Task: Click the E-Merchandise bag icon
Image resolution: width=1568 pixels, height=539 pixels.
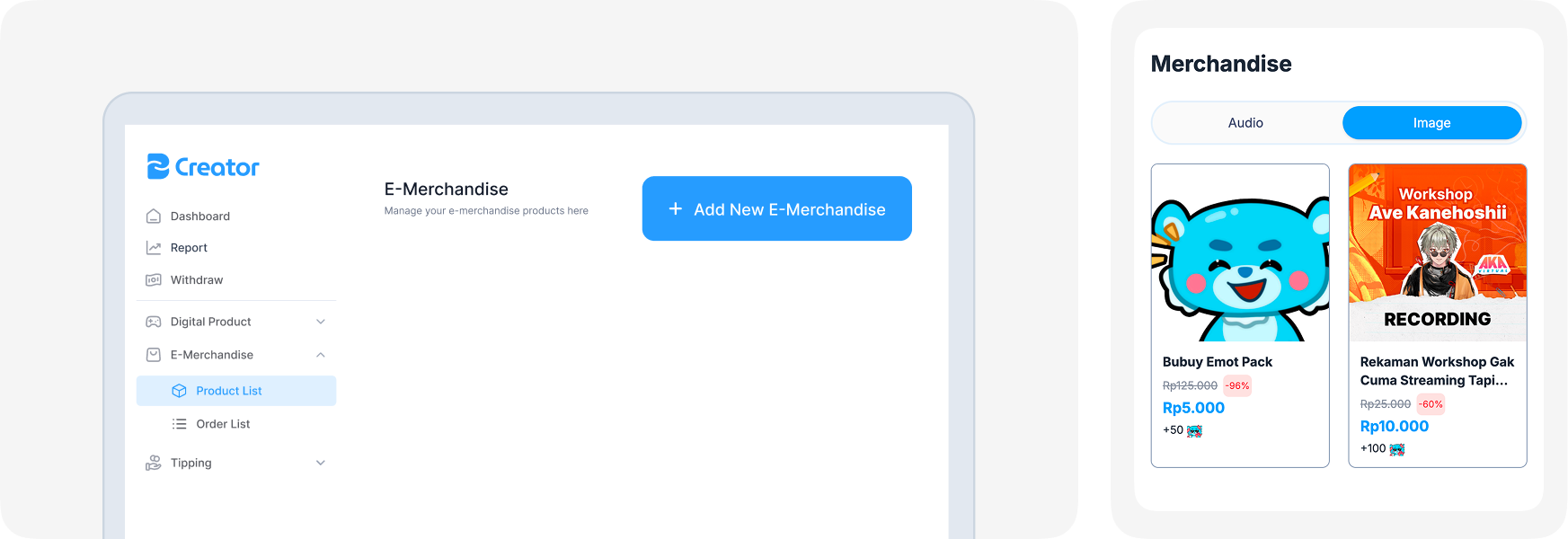Action: 154,355
